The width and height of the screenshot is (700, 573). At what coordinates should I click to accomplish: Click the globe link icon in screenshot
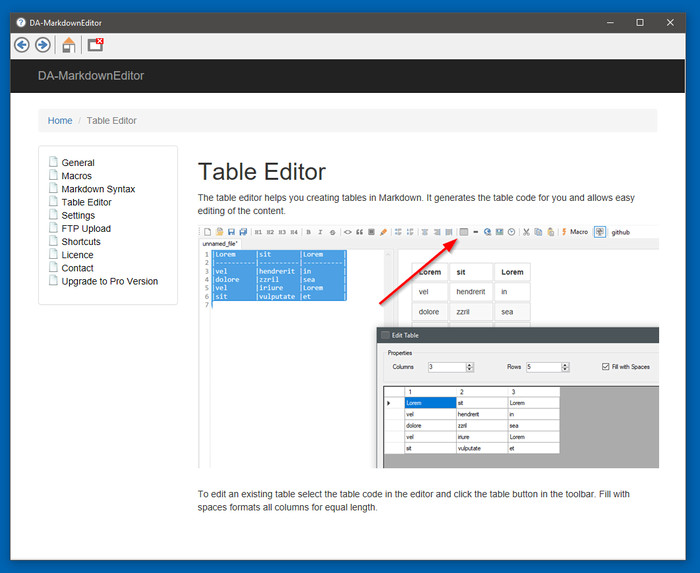pos(488,232)
